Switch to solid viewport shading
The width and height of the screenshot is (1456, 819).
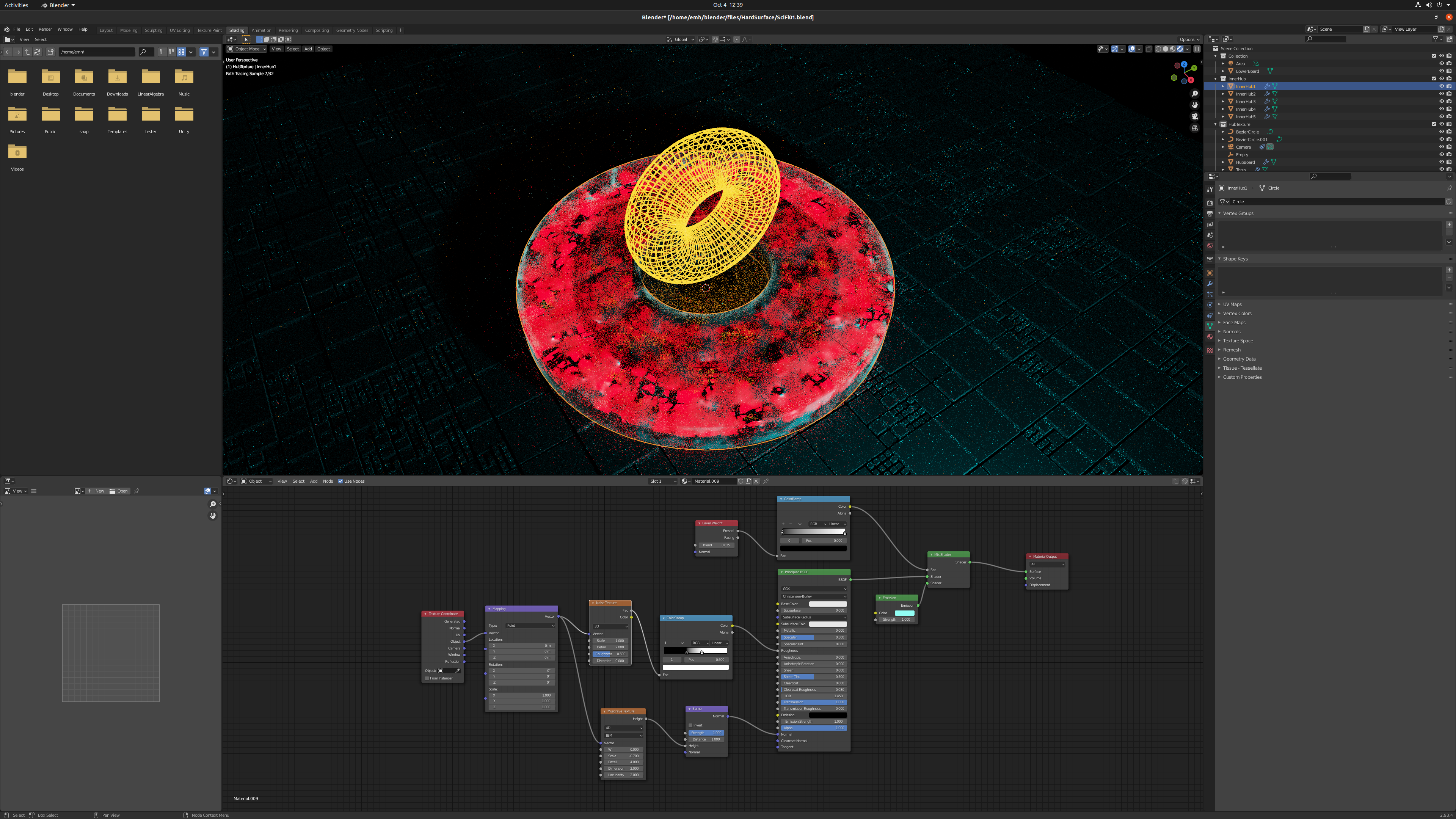[x=1166, y=49]
